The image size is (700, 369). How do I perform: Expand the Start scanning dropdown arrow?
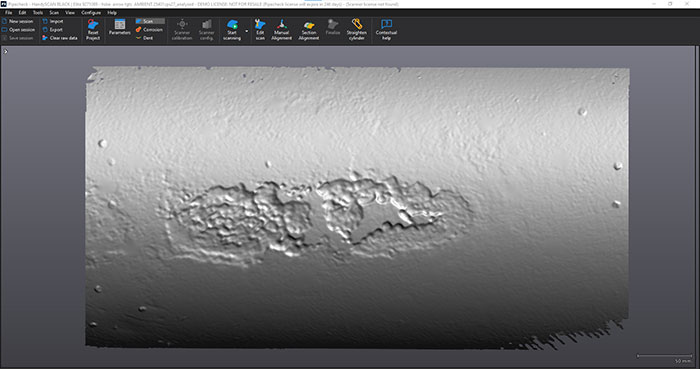[247, 31]
